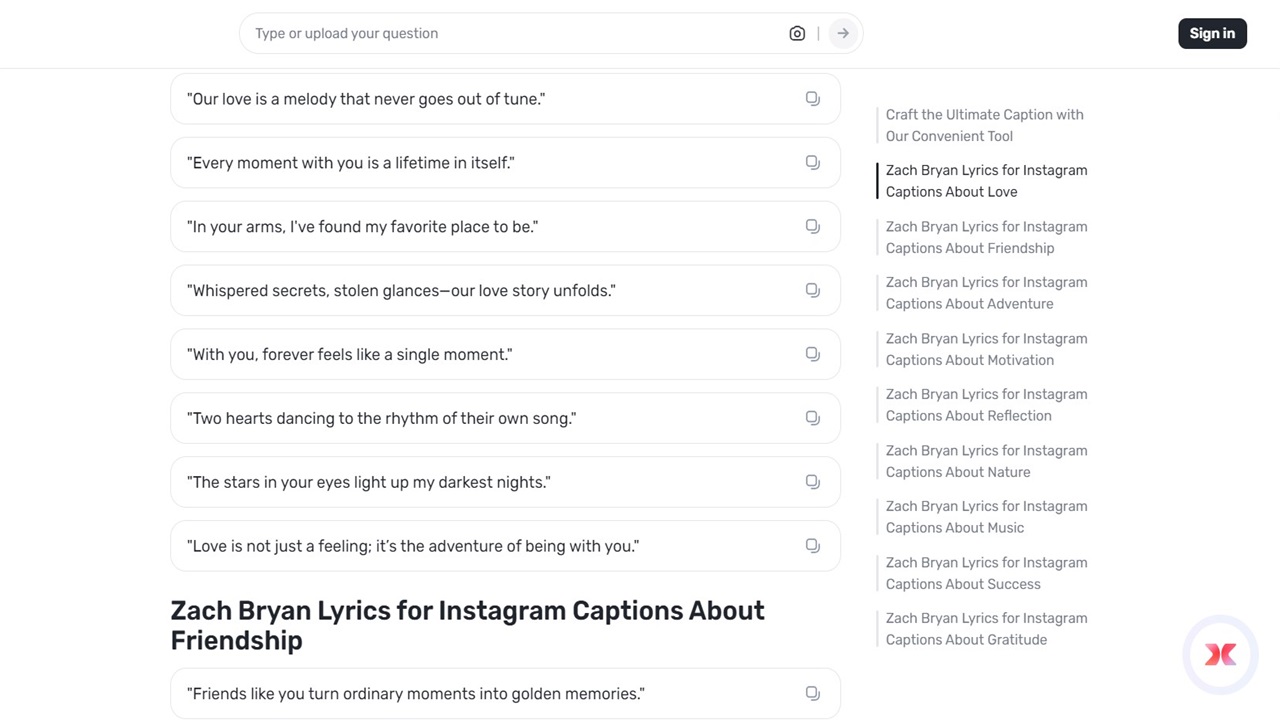Viewport: 1280px width, 720px height.
Task: Copy the "Friends like you" caption
Action: click(x=813, y=694)
